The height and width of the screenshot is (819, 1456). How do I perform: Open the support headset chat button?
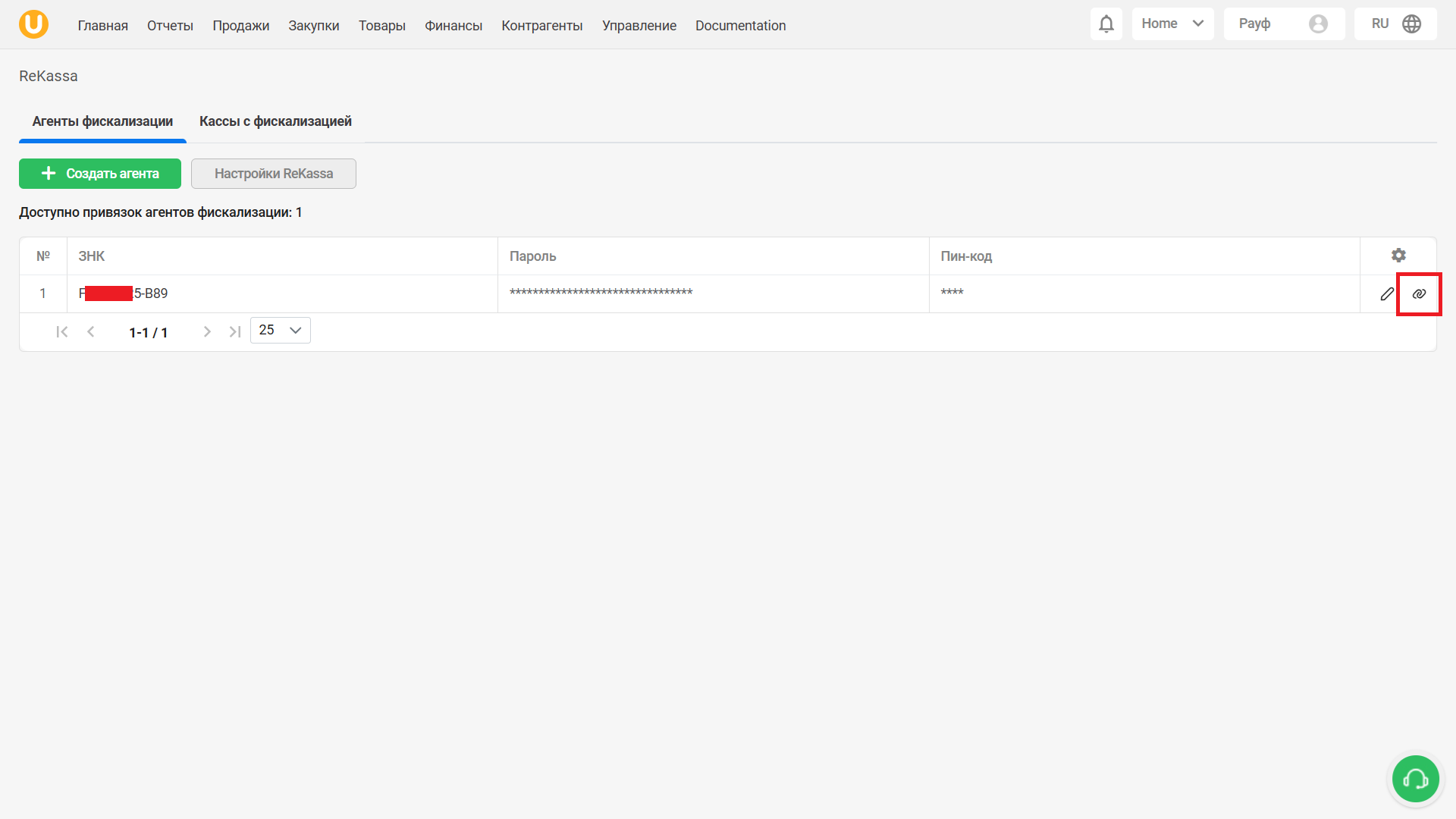1415,779
